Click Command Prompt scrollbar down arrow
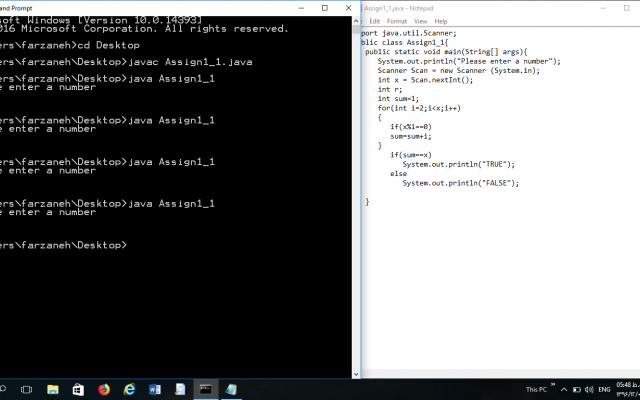 tap(356, 374)
